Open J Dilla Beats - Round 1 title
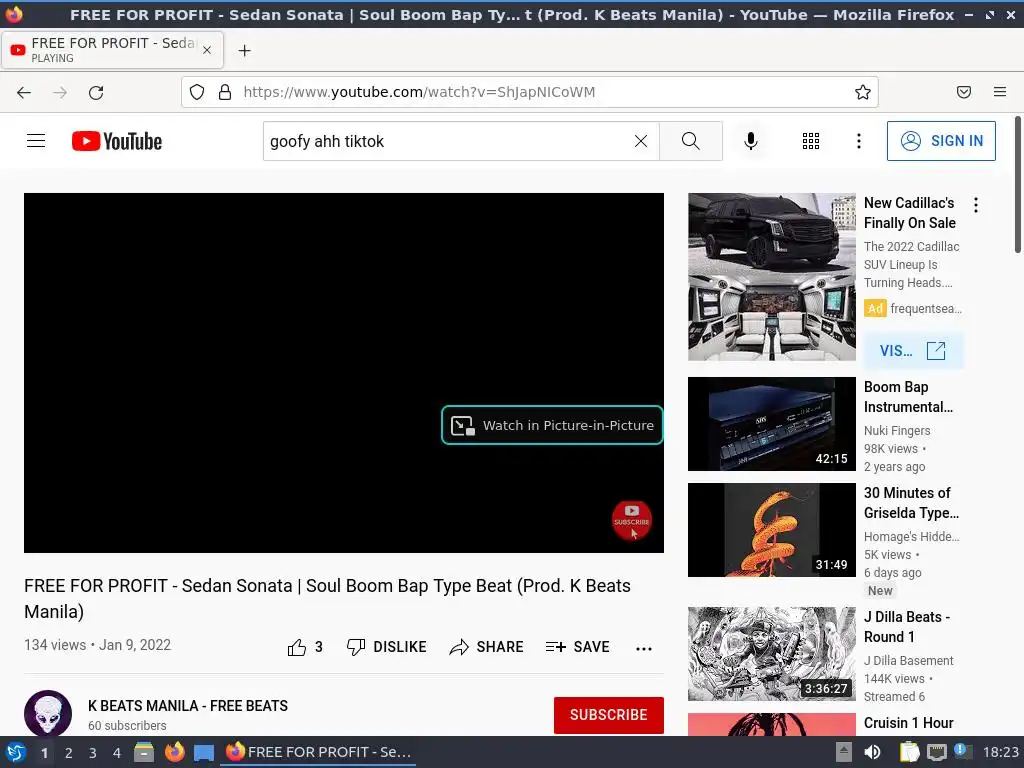This screenshot has height=768, width=1024. click(907, 627)
